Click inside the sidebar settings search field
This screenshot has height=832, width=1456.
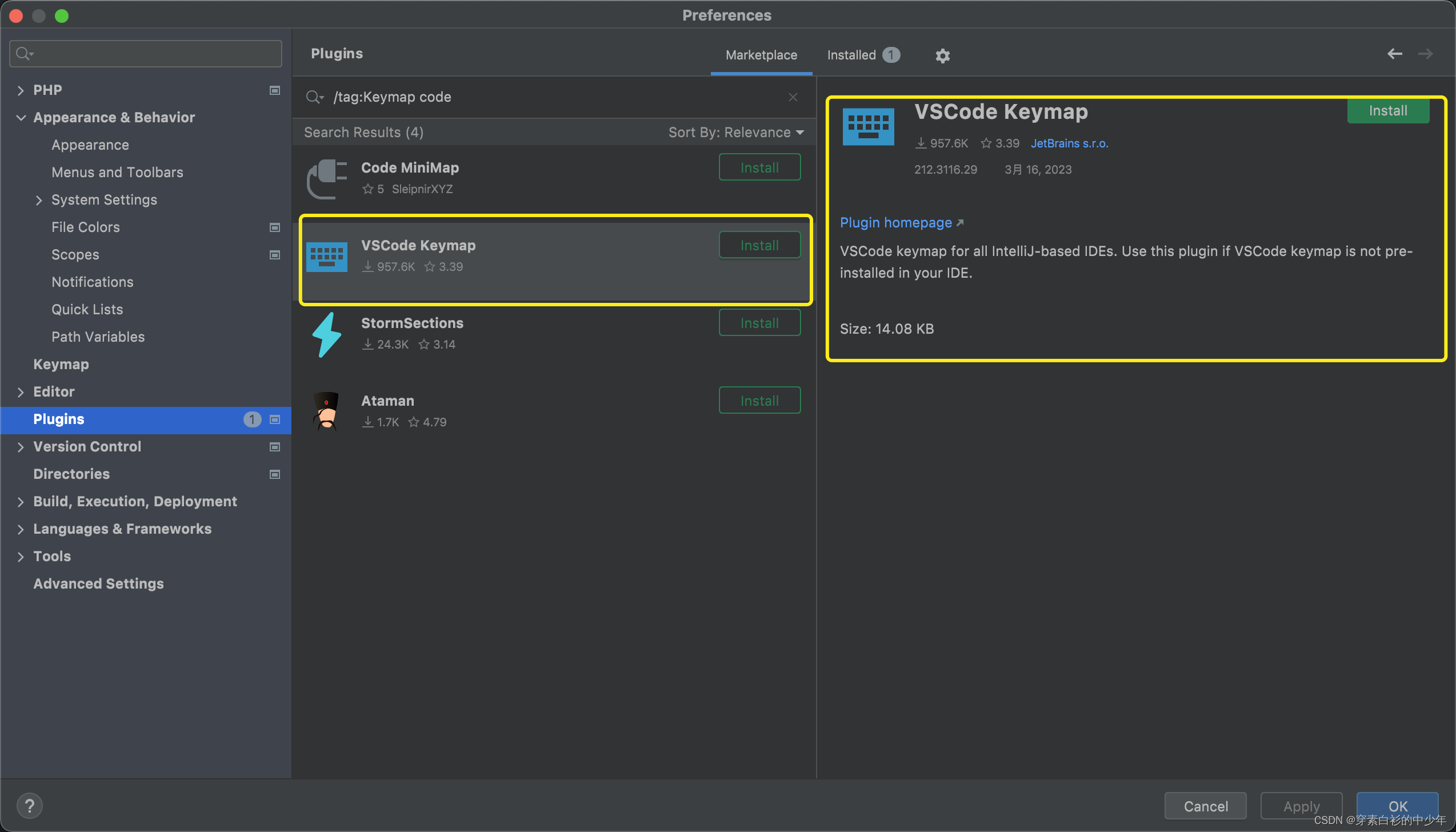click(x=145, y=53)
